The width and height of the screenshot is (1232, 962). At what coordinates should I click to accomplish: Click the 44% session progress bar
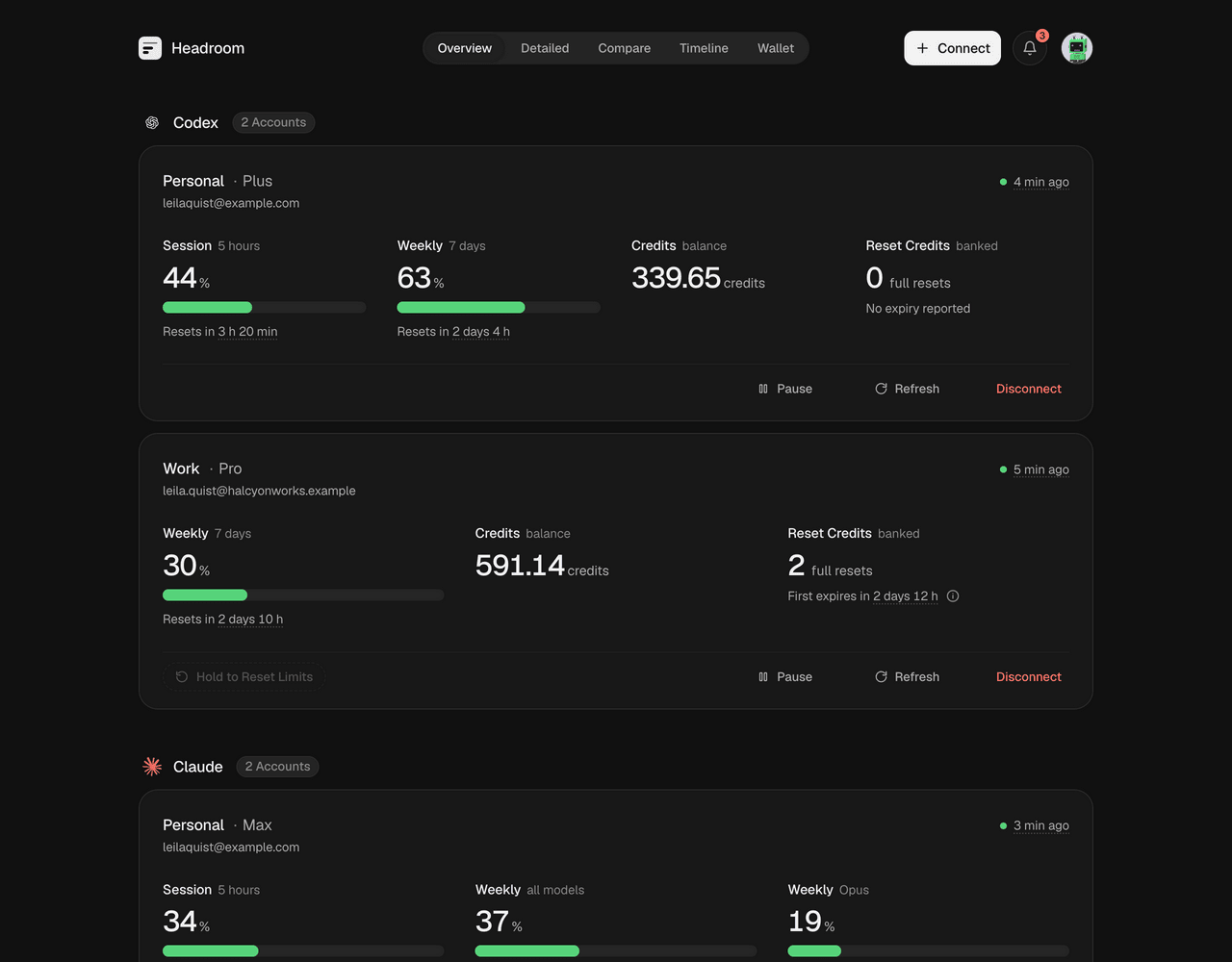coord(265,308)
